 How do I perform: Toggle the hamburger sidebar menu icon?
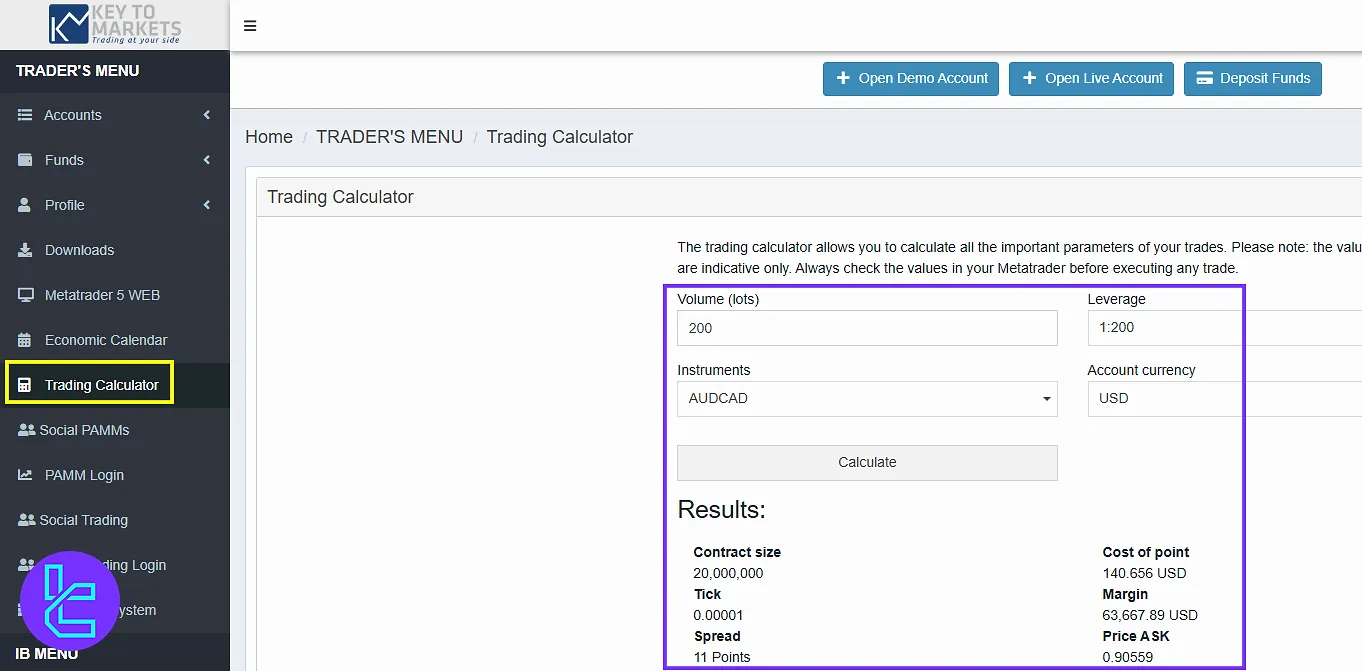tap(250, 26)
